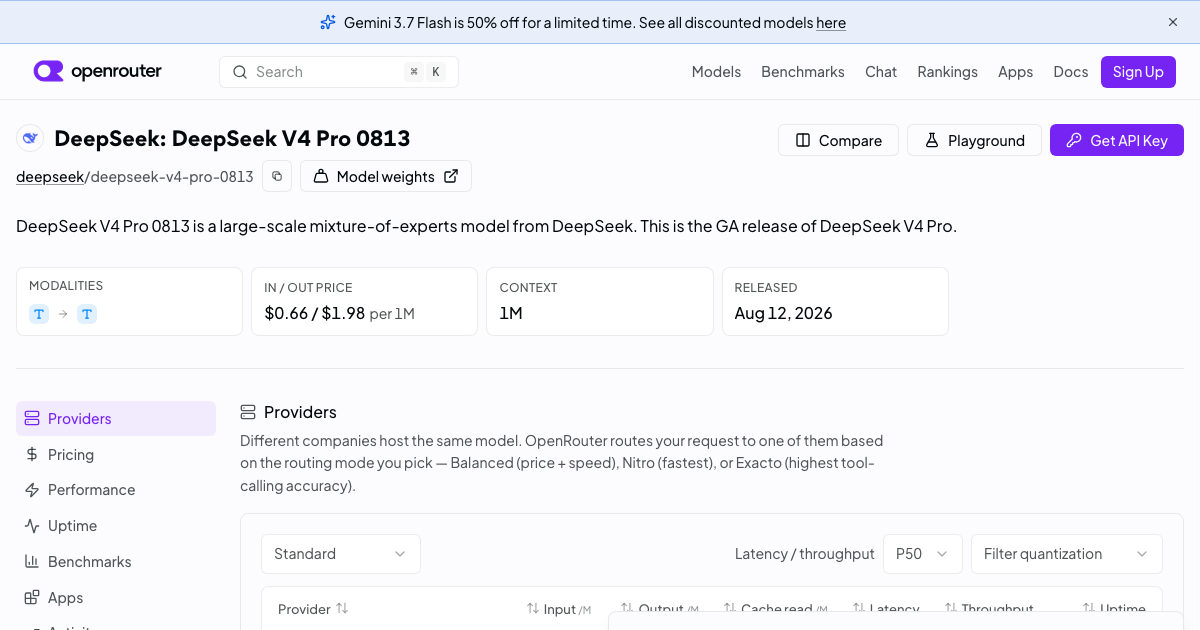Click the DeepSeek whale model icon
Image resolution: width=1200 pixels, height=630 pixels.
click(30, 138)
